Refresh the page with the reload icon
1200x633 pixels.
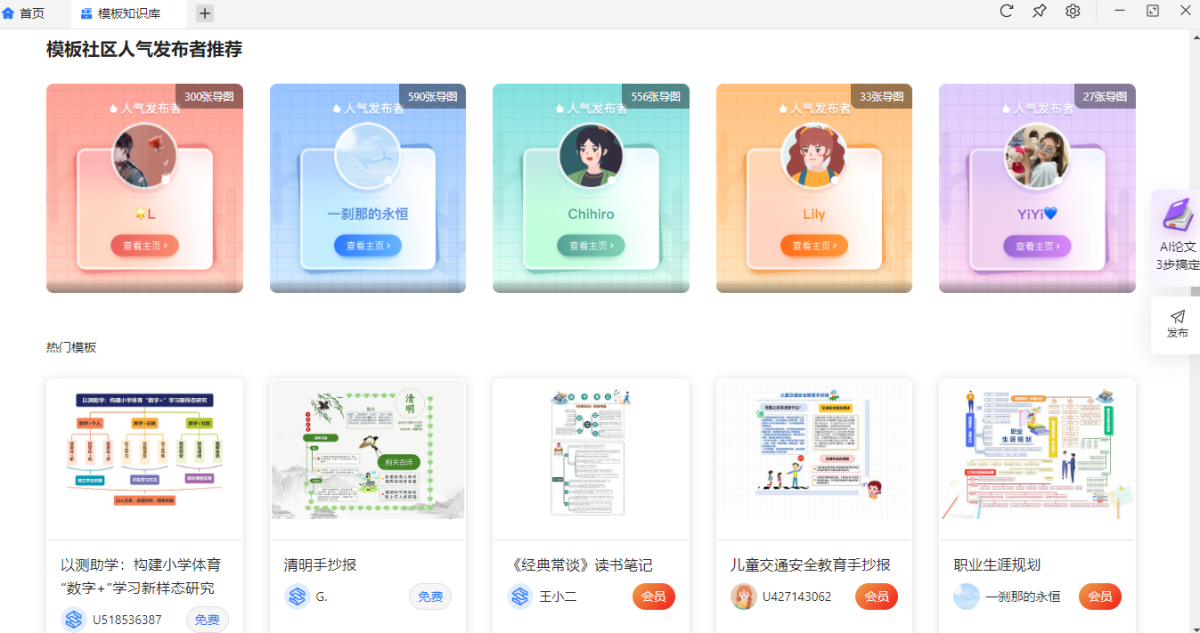1007,11
